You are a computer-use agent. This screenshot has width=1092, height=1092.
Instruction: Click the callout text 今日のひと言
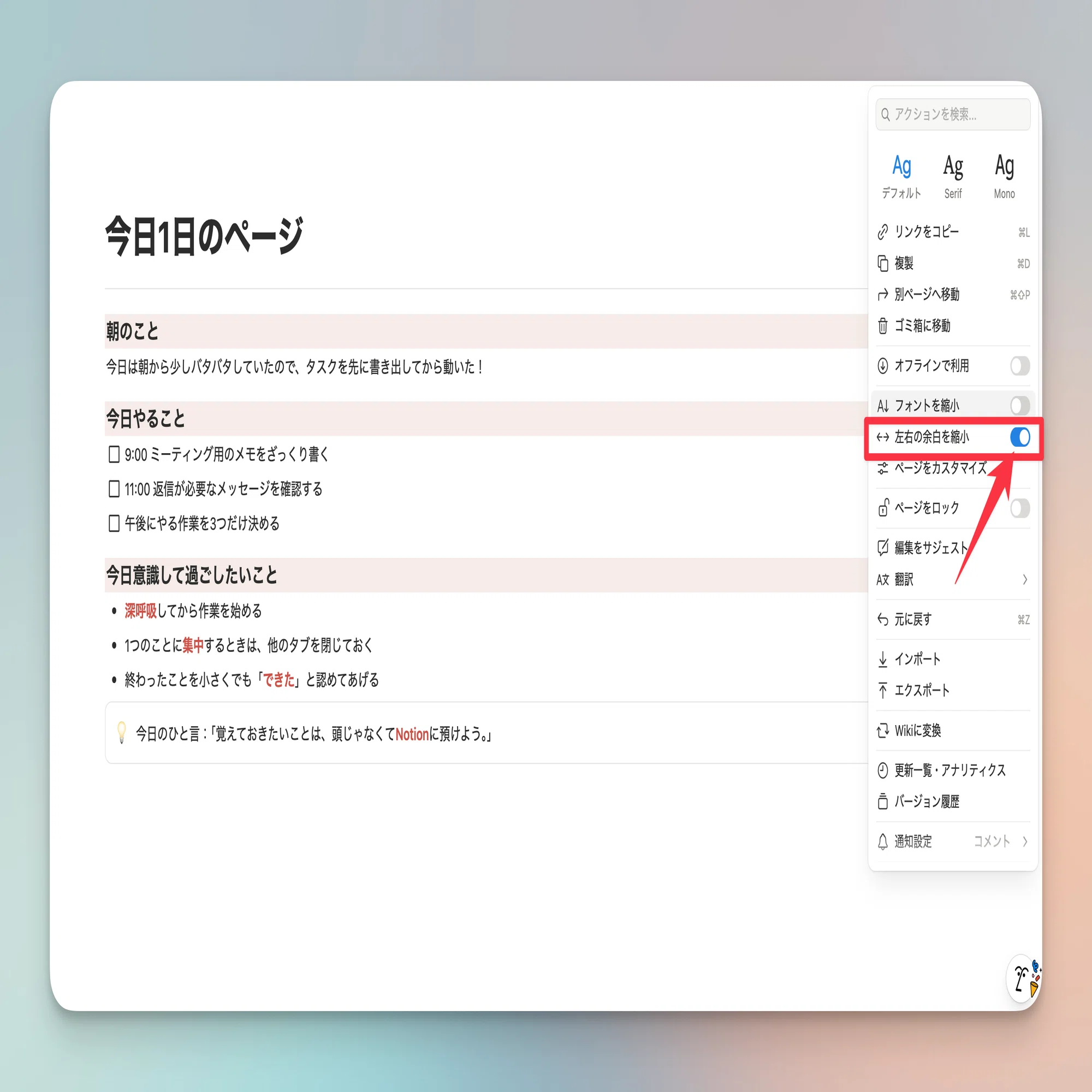point(314,734)
